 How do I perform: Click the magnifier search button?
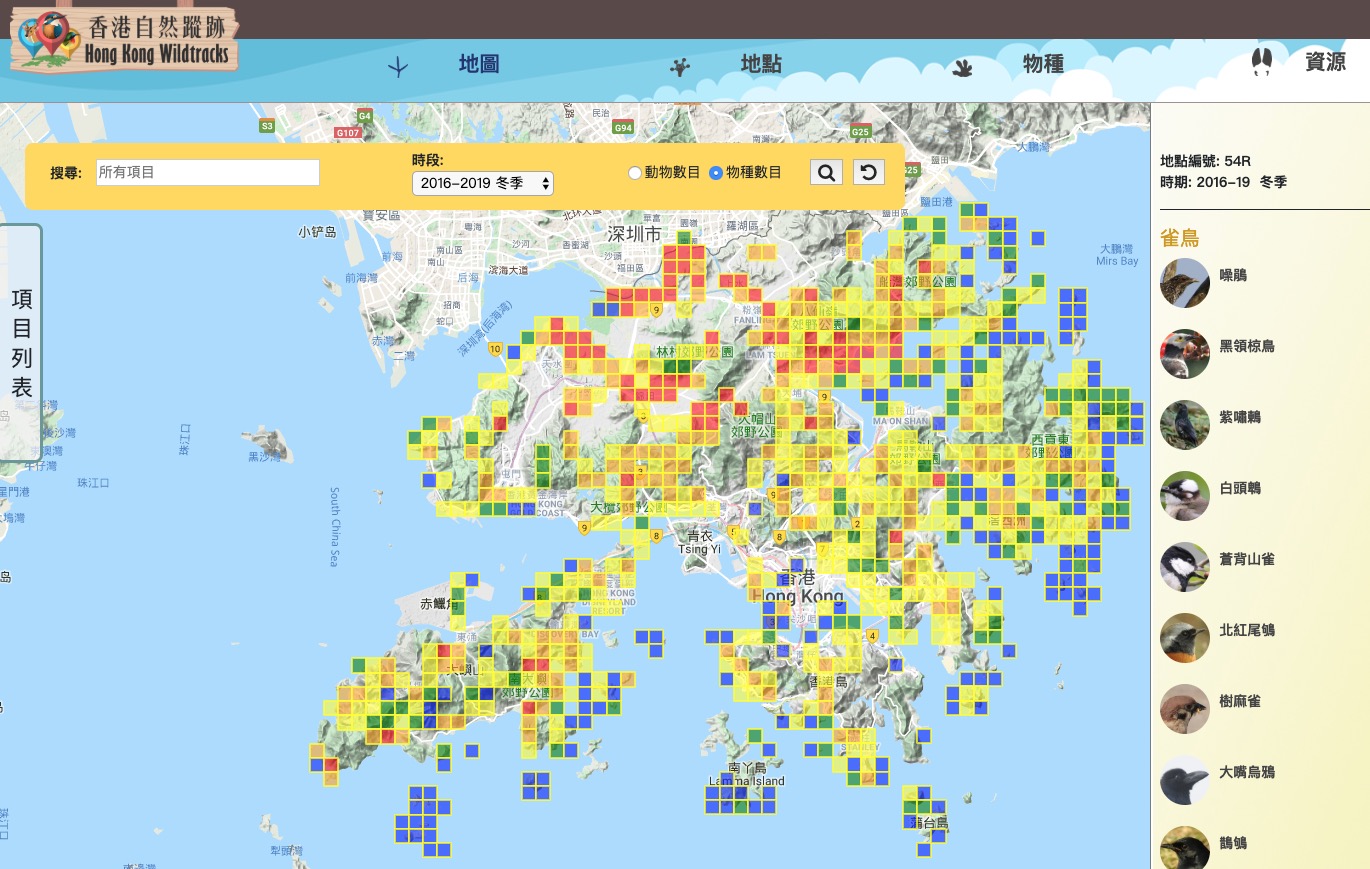click(826, 172)
